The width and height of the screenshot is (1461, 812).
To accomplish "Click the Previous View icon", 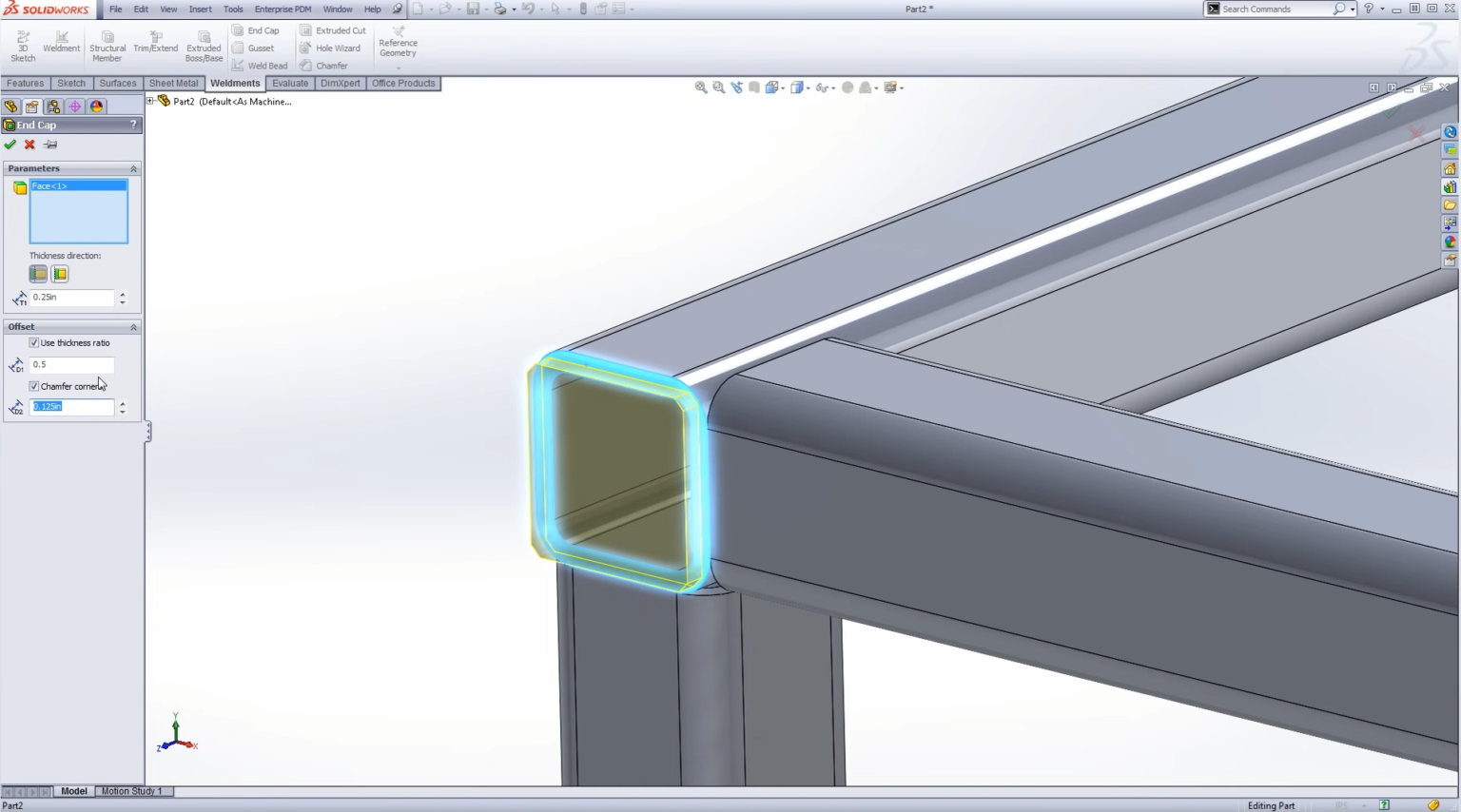I will coord(736,87).
